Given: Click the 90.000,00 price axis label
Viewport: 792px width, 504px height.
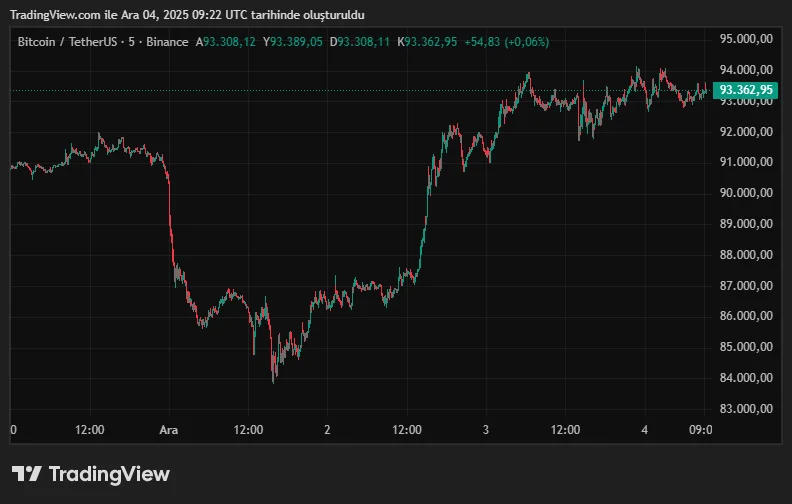Looking at the screenshot, I should click(746, 193).
